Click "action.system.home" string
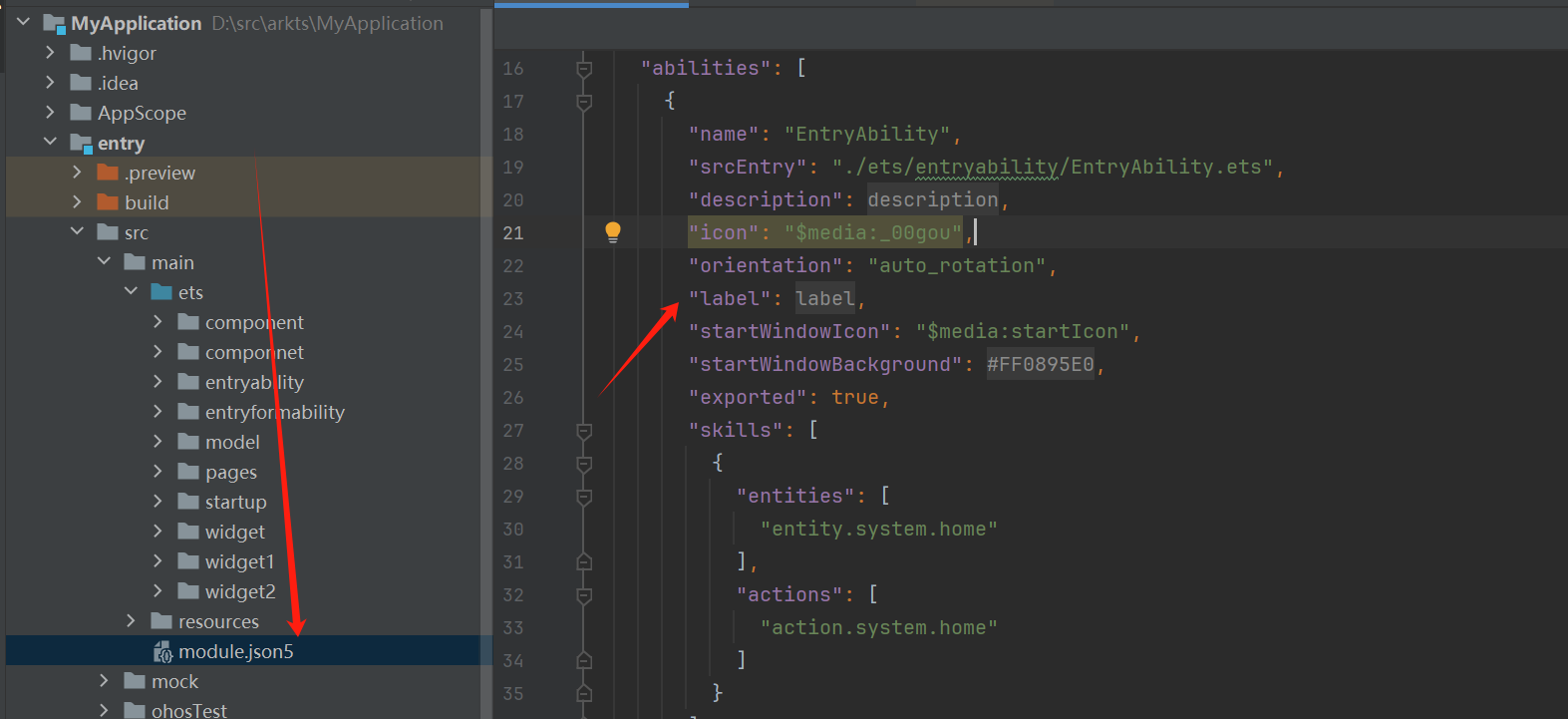 [x=879, y=627]
